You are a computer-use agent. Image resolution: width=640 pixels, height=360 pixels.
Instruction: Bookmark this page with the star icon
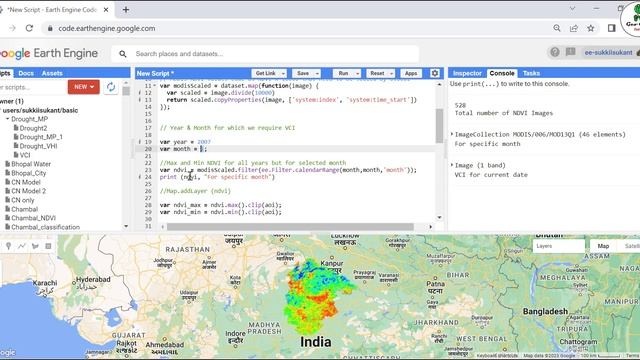point(591,28)
